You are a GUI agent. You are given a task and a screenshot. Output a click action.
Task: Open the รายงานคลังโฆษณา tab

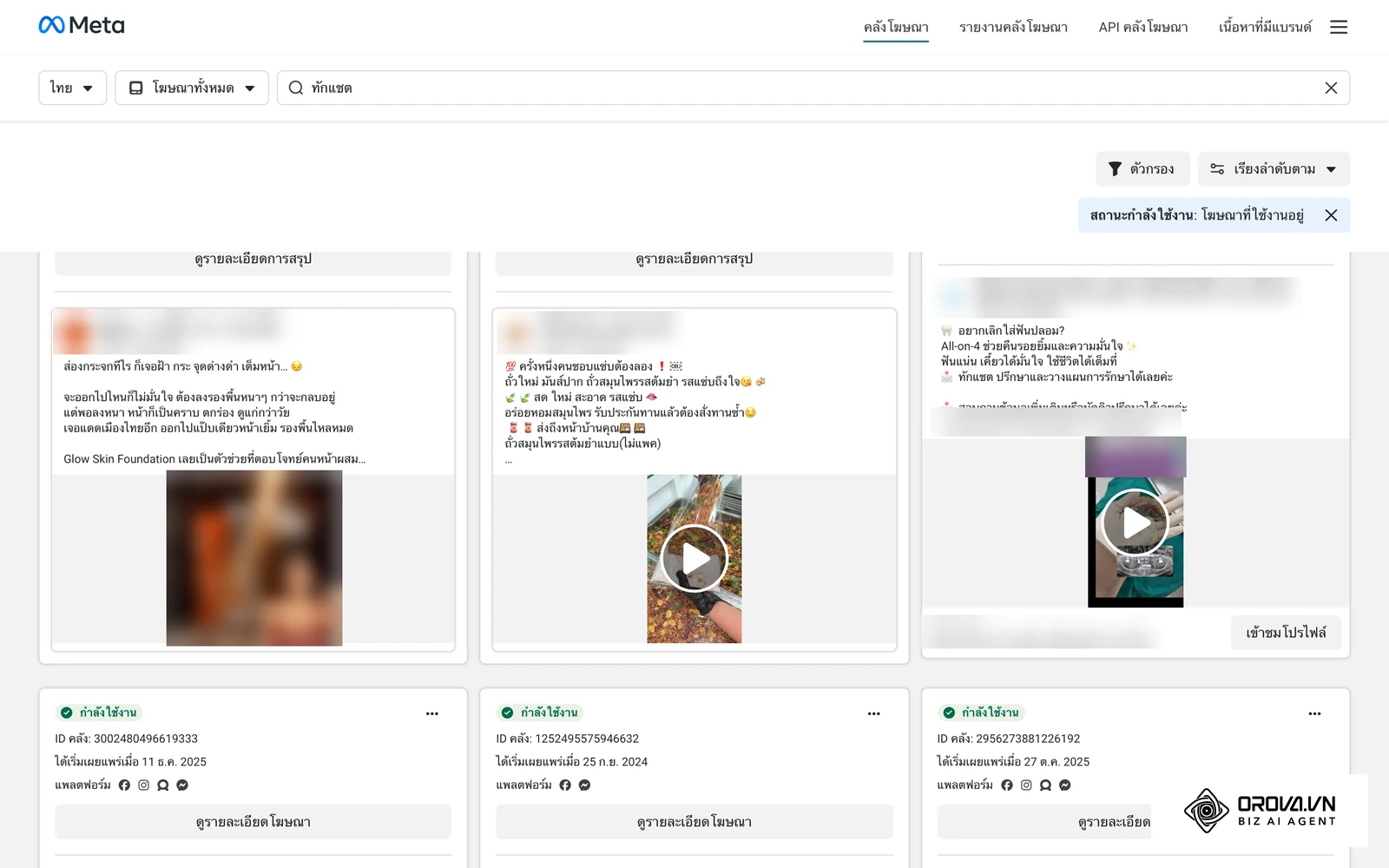coord(1013,27)
